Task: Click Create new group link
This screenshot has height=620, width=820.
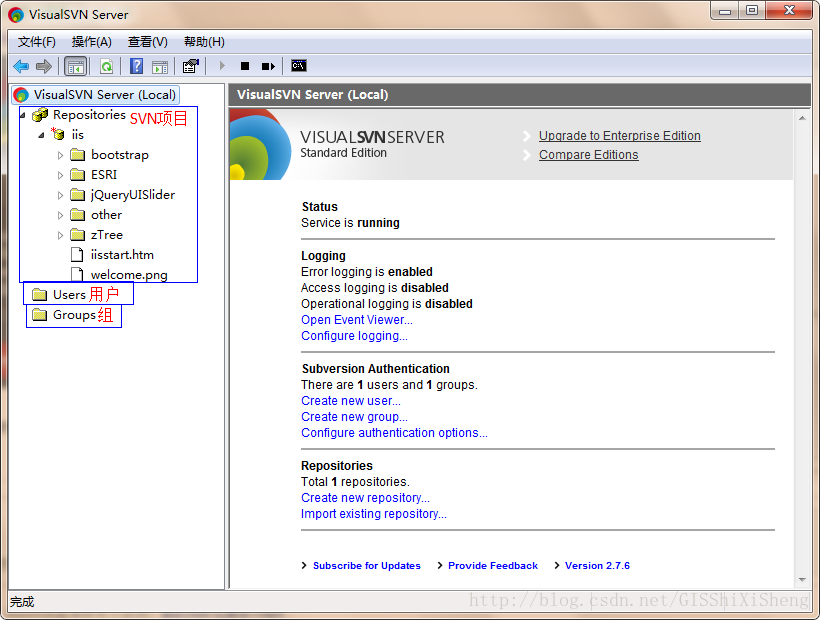Action: pos(354,417)
